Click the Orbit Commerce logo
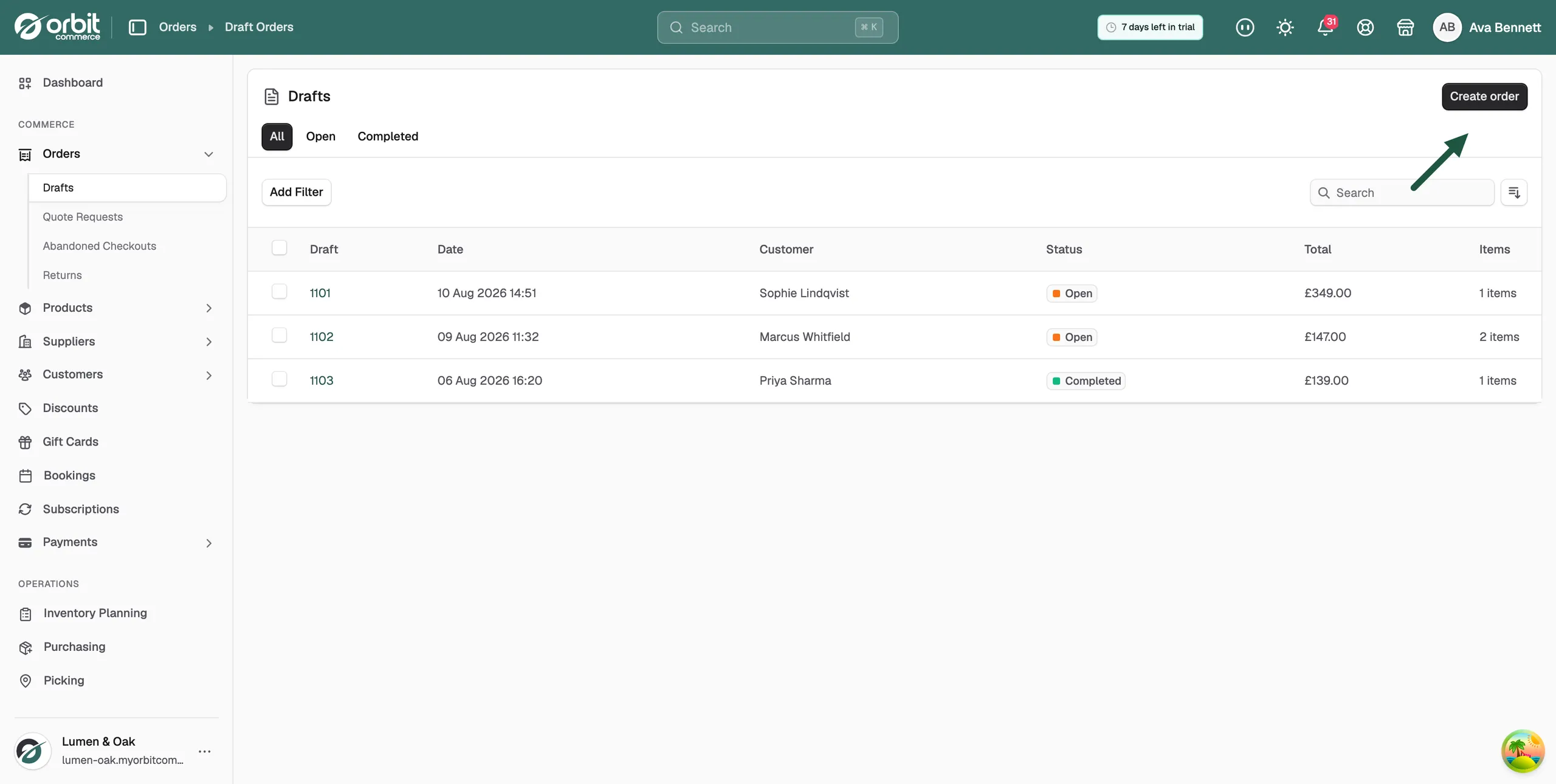 click(x=58, y=27)
